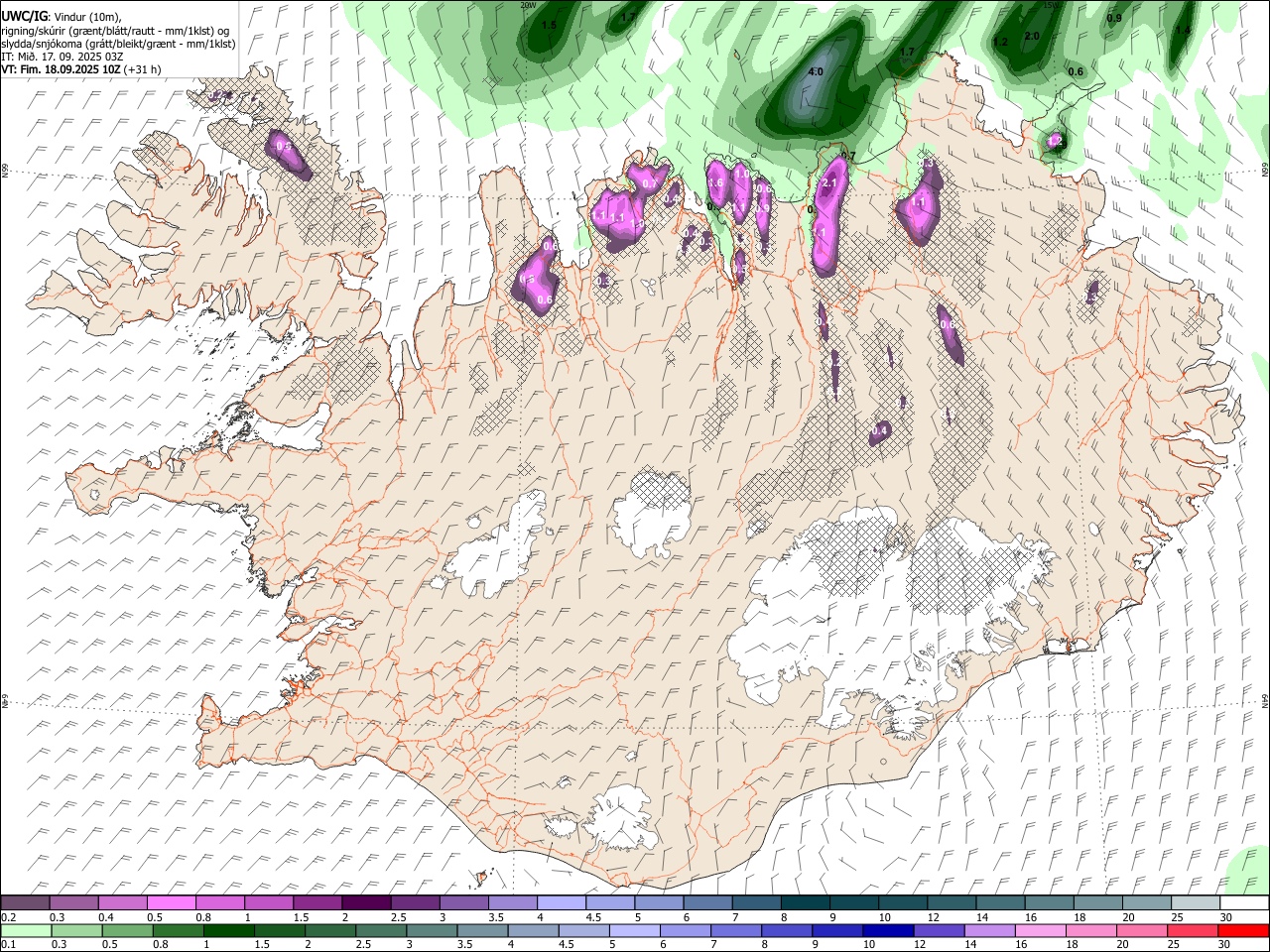Pick the 4 swatch in the upper snow legend row
The height and width of the screenshot is (952, 1270).
click(x=562, y=902)
